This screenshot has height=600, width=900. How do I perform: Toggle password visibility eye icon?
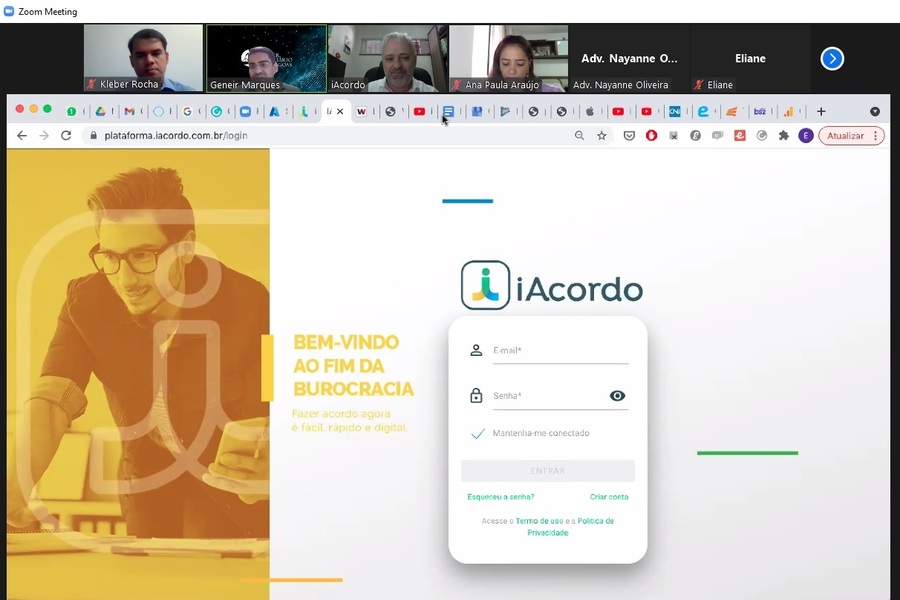click(617, 396)
